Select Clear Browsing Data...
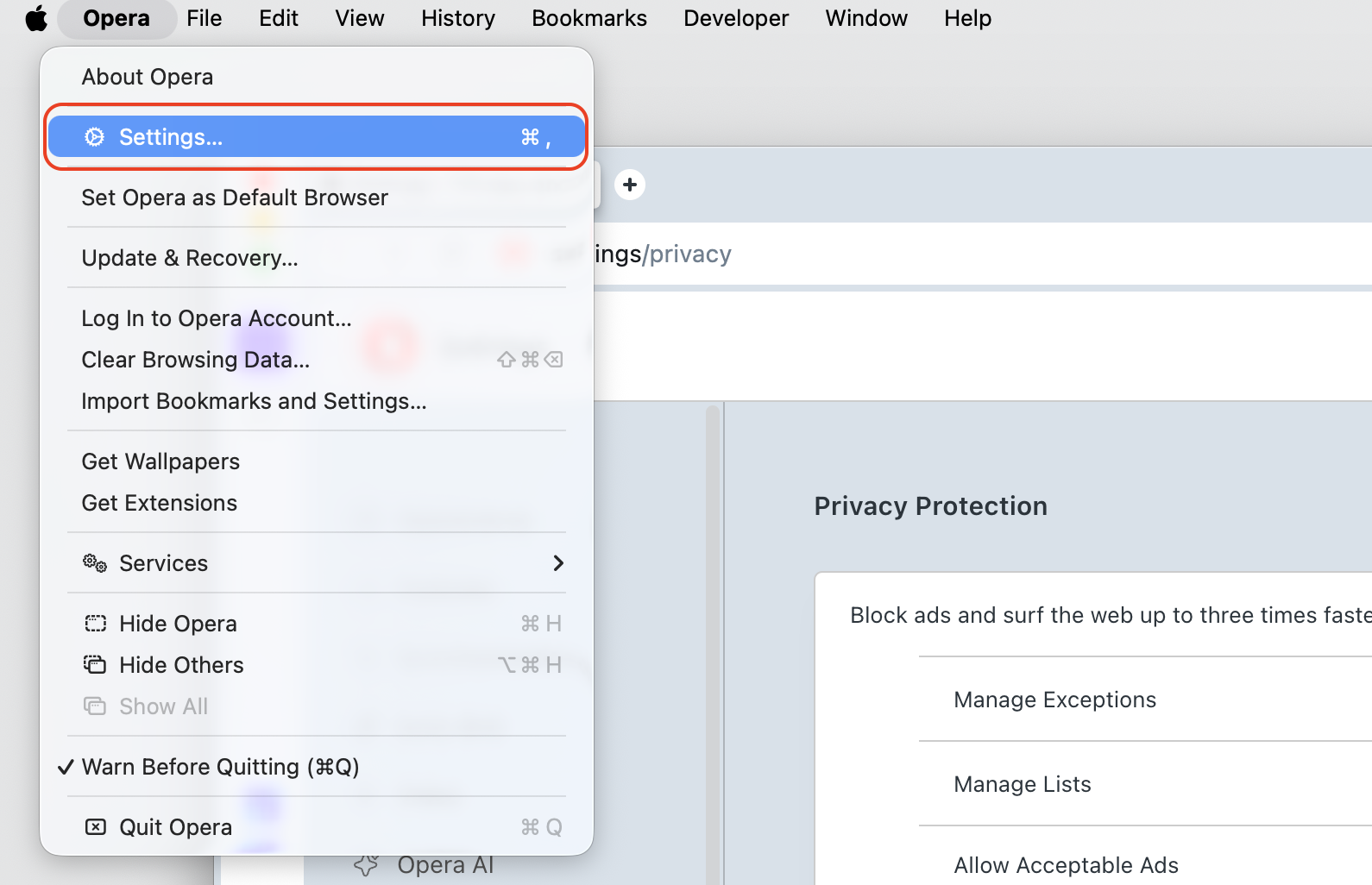Screen dimensions: 1372x885 point(317,360)
